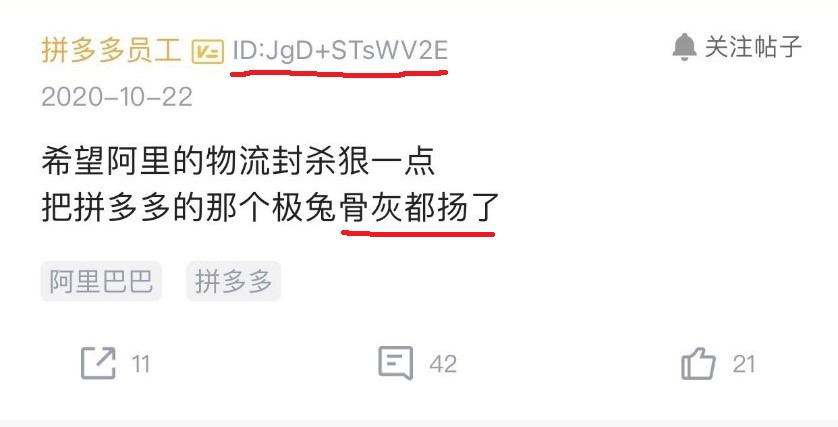Image resolution: width=838 pixels, height=427 pixels.
Task: Click the bell icon to follow post
Action: pos(685,47)
